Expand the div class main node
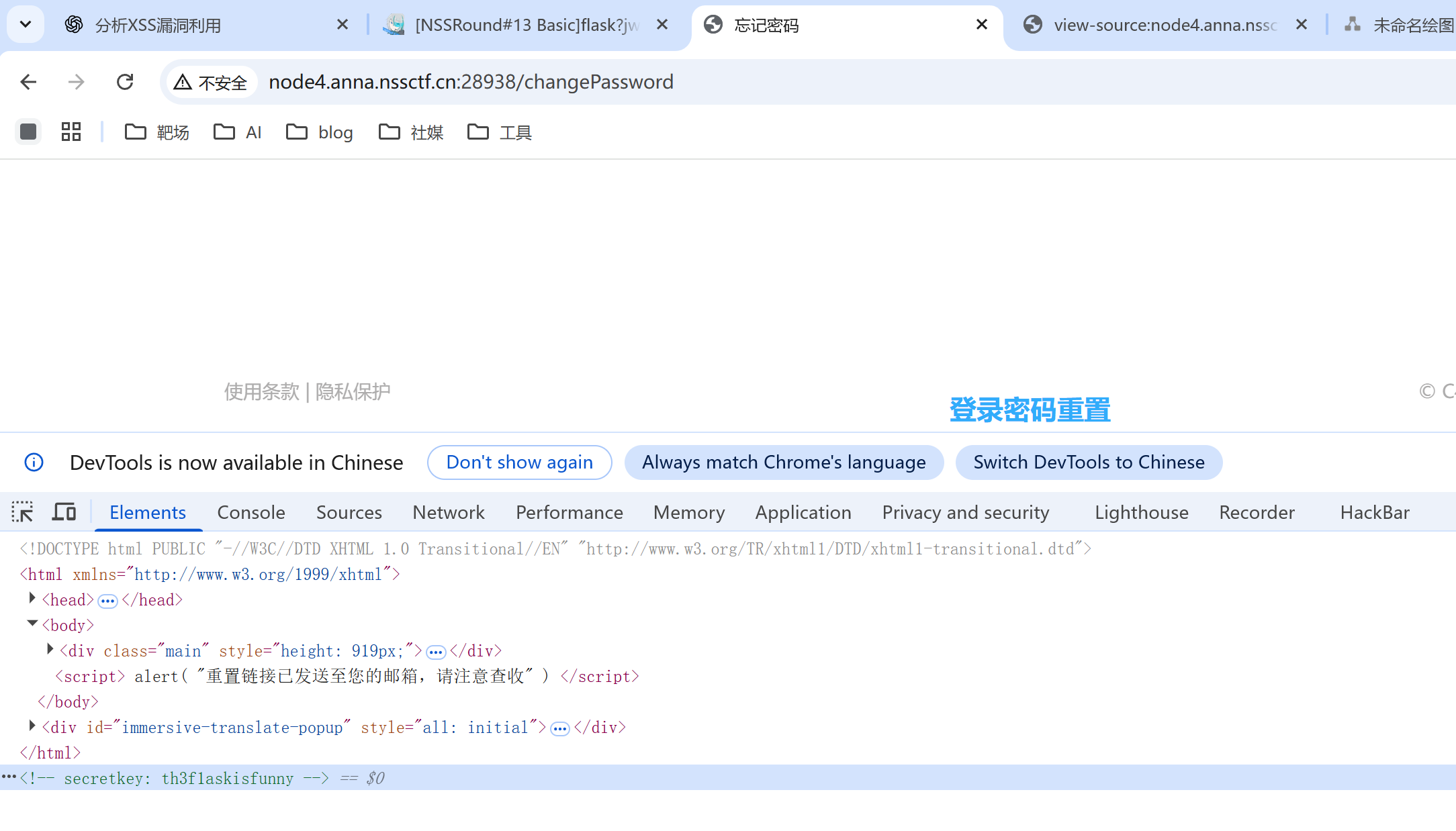Image resolution: width=1456 pixels, height=831 pixels. tap(50, 649)
